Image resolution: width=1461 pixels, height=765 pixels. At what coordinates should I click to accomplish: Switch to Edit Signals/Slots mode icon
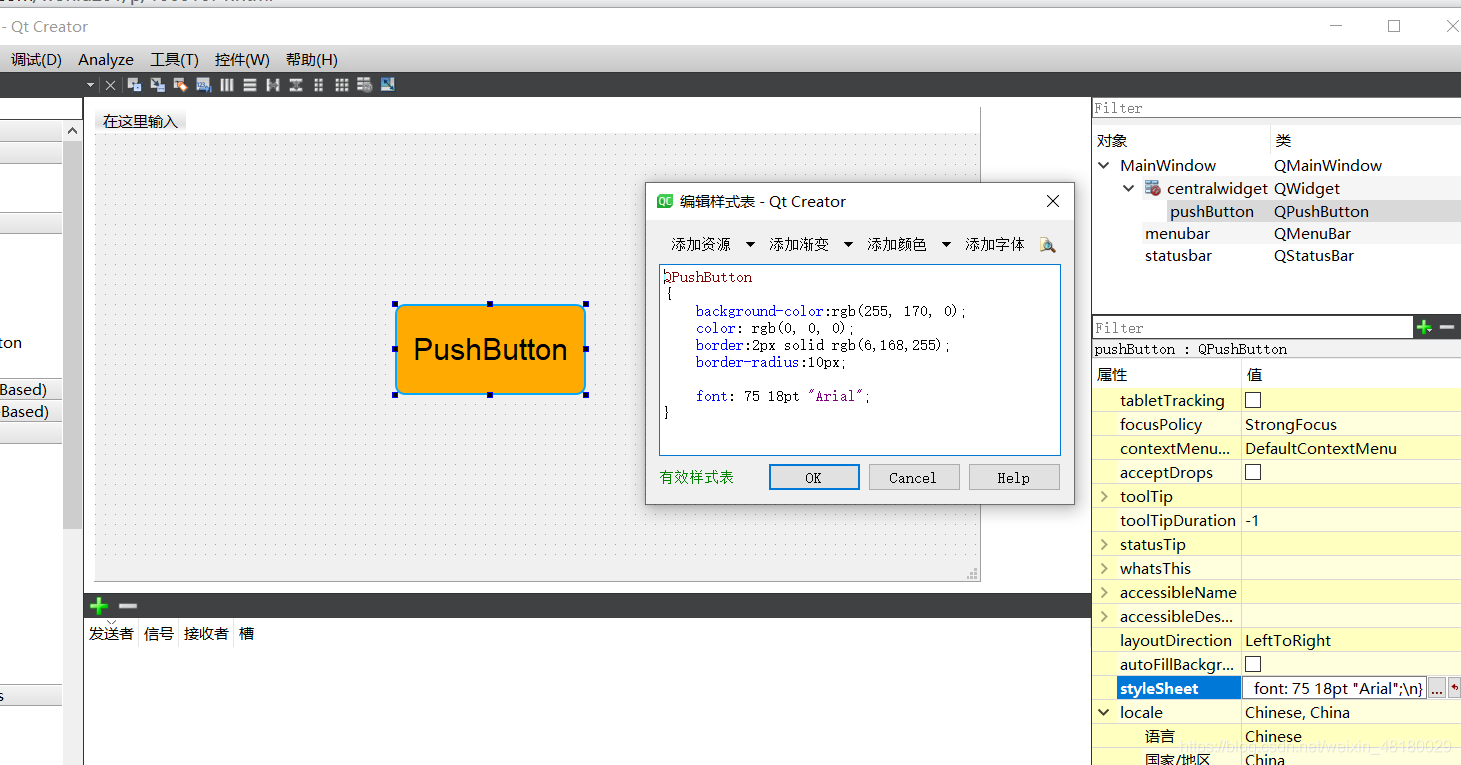[x=158, y=85]
